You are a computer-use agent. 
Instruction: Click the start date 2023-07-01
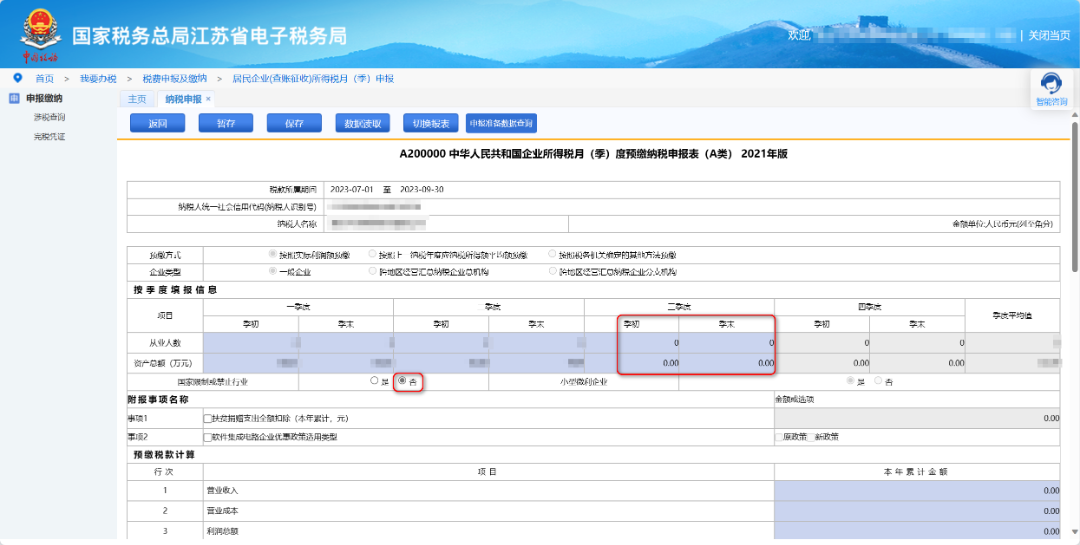coord(352,189)
